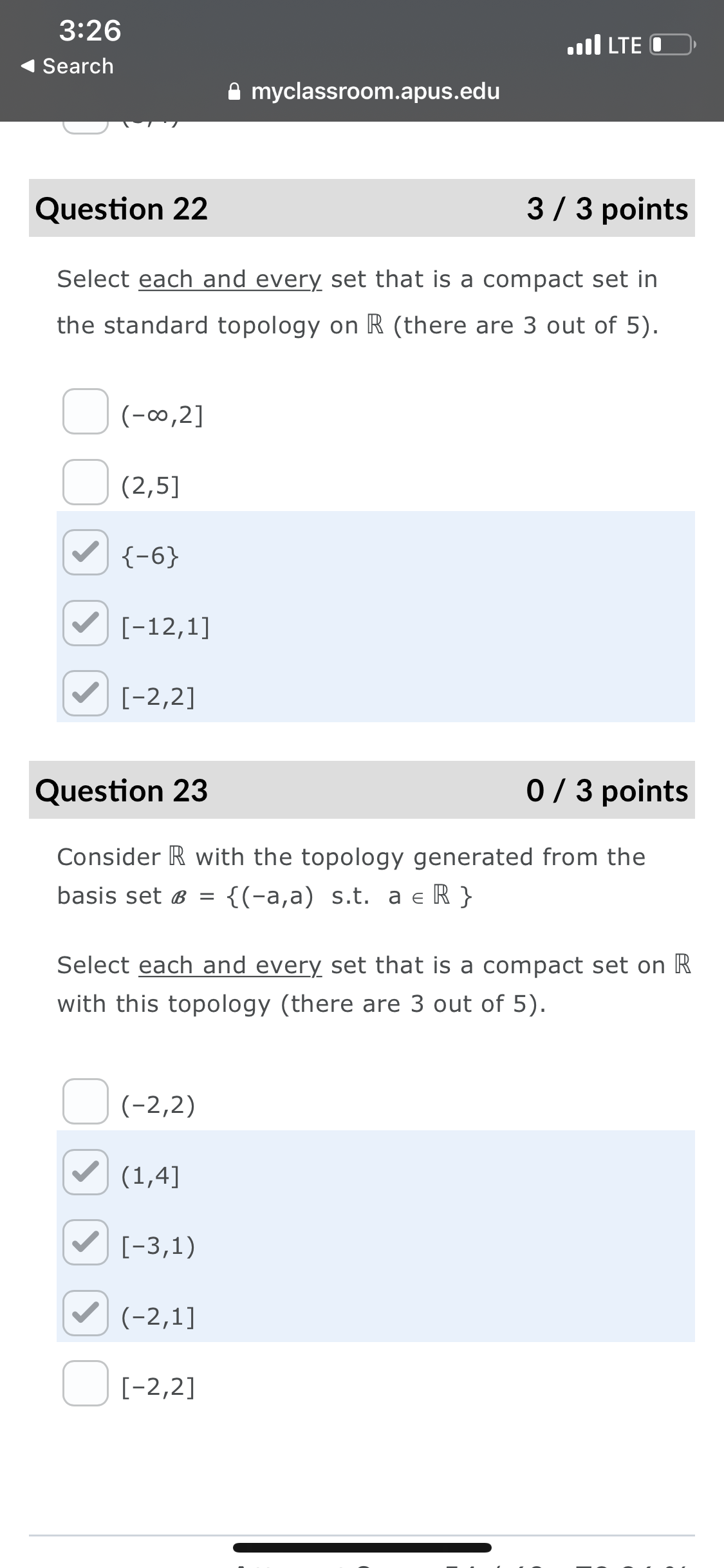Tap the Question 22 header bar
The height and width of the screenshot is (1568, 724).
tap(362, 208)
